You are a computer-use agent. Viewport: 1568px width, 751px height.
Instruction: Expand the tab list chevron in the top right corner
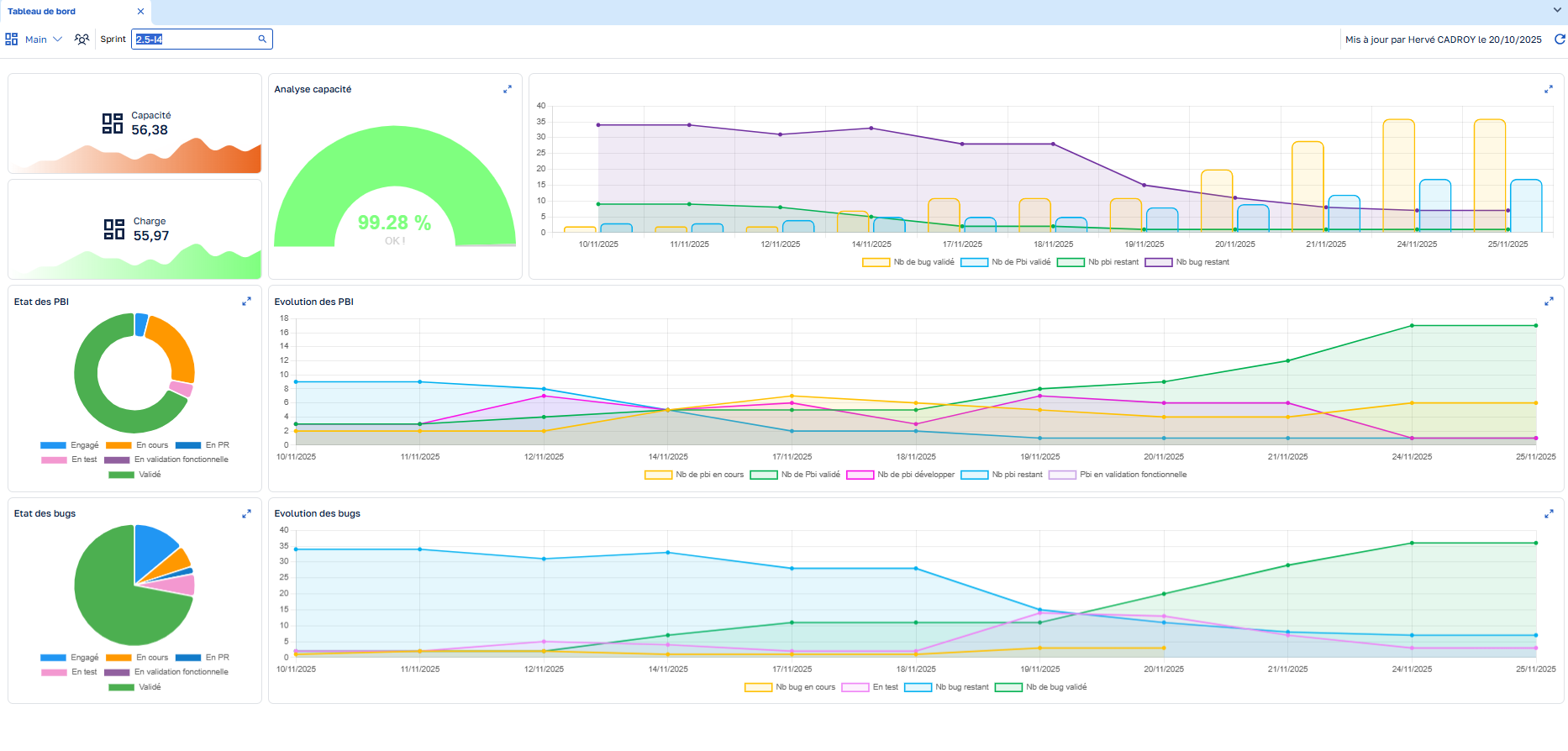coord(1557,11)
